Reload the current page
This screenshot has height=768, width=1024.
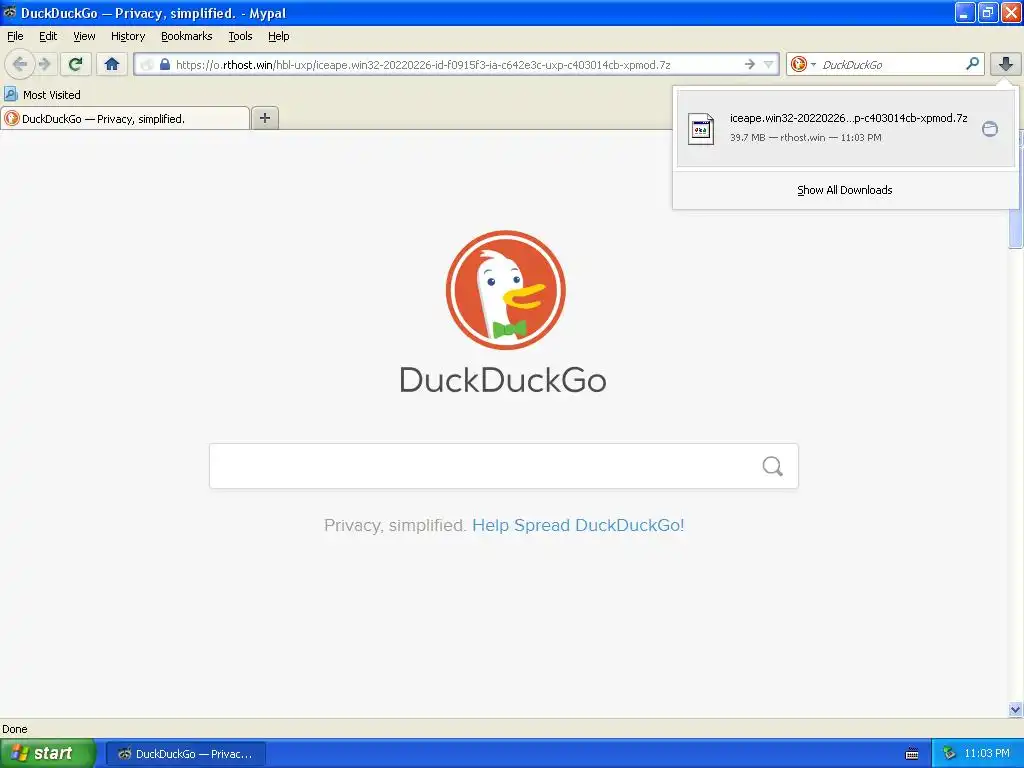75,64
